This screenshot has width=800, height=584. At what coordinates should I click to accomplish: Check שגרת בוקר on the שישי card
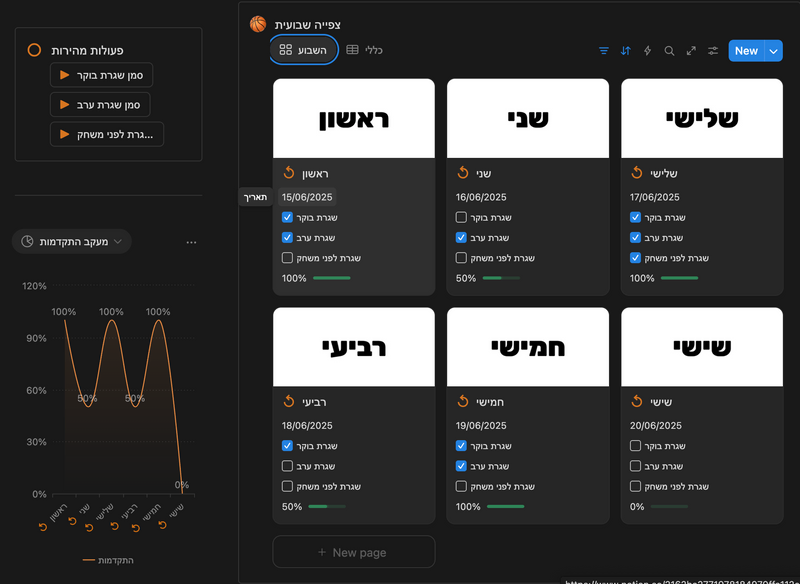click(x=635, y=446)
